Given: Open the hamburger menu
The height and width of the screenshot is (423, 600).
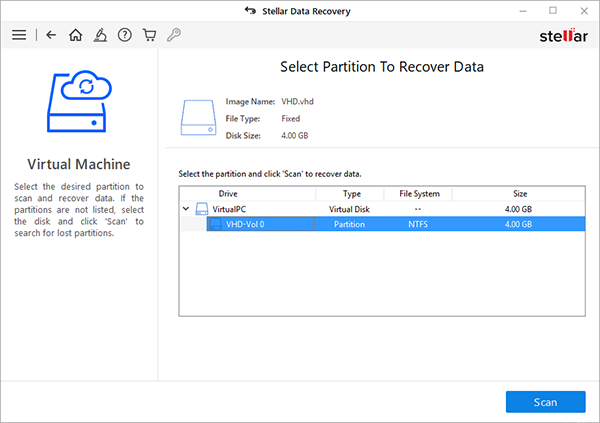Looking at the screenshot, I should (x=19, y=35).
